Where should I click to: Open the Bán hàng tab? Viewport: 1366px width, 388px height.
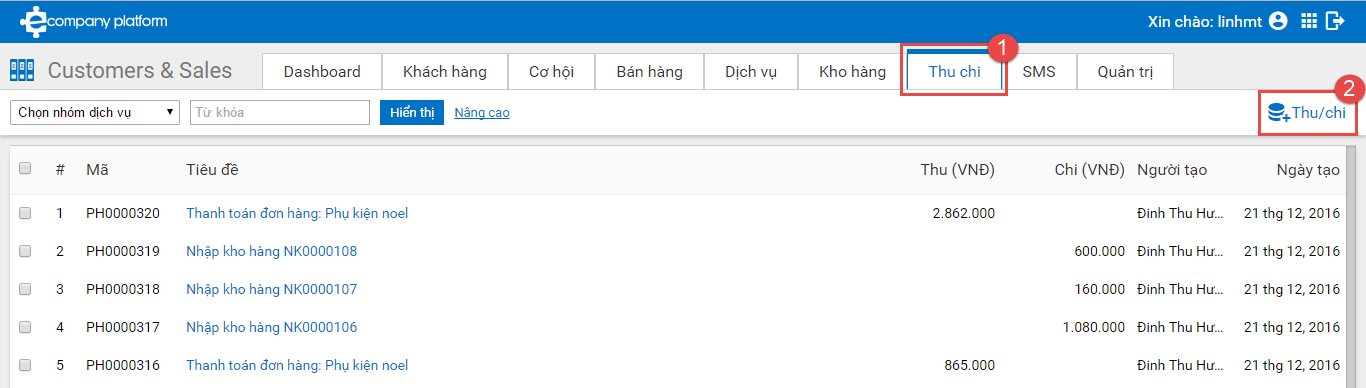650,72
